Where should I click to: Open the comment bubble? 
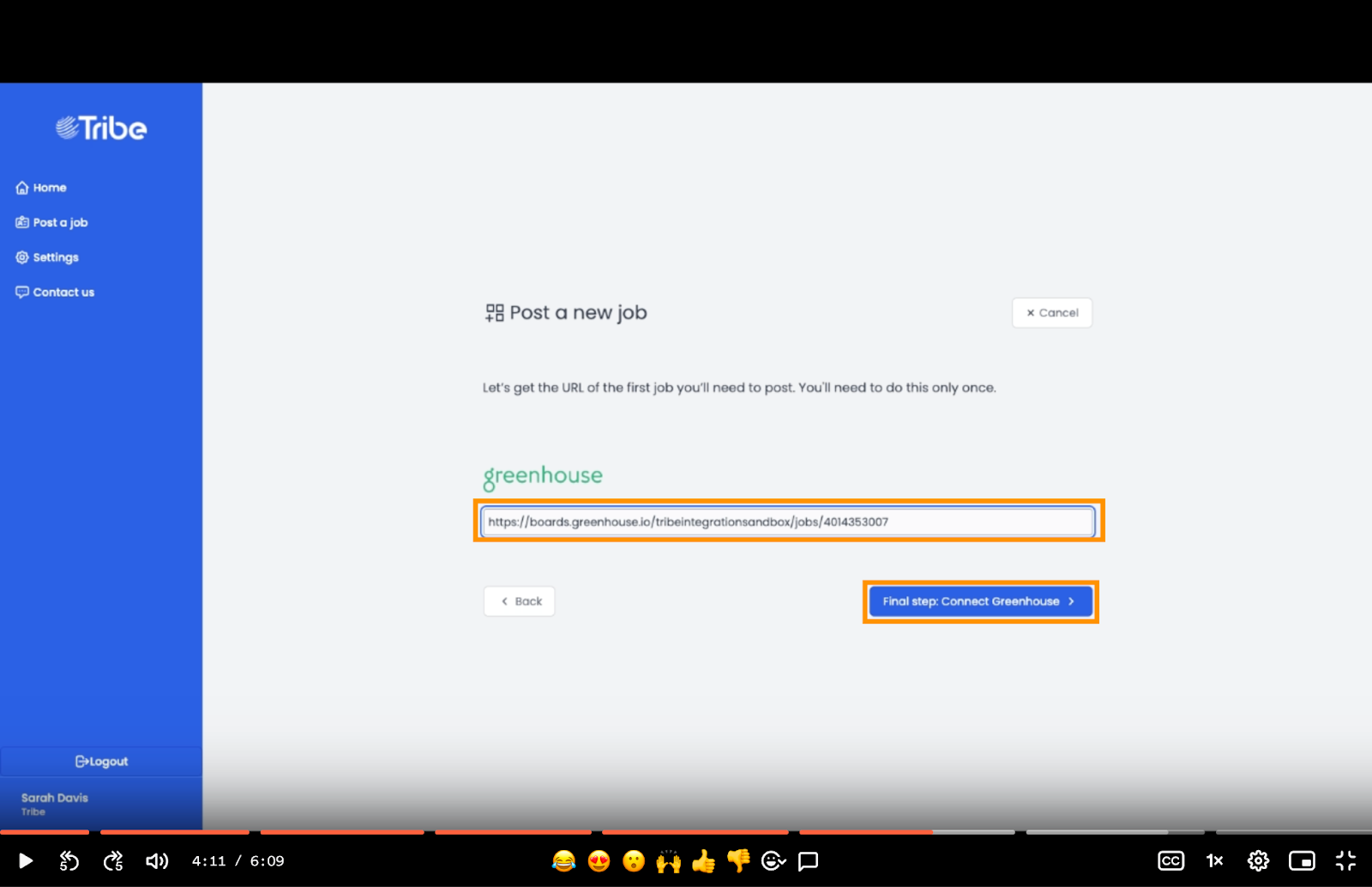pos(808,860)
